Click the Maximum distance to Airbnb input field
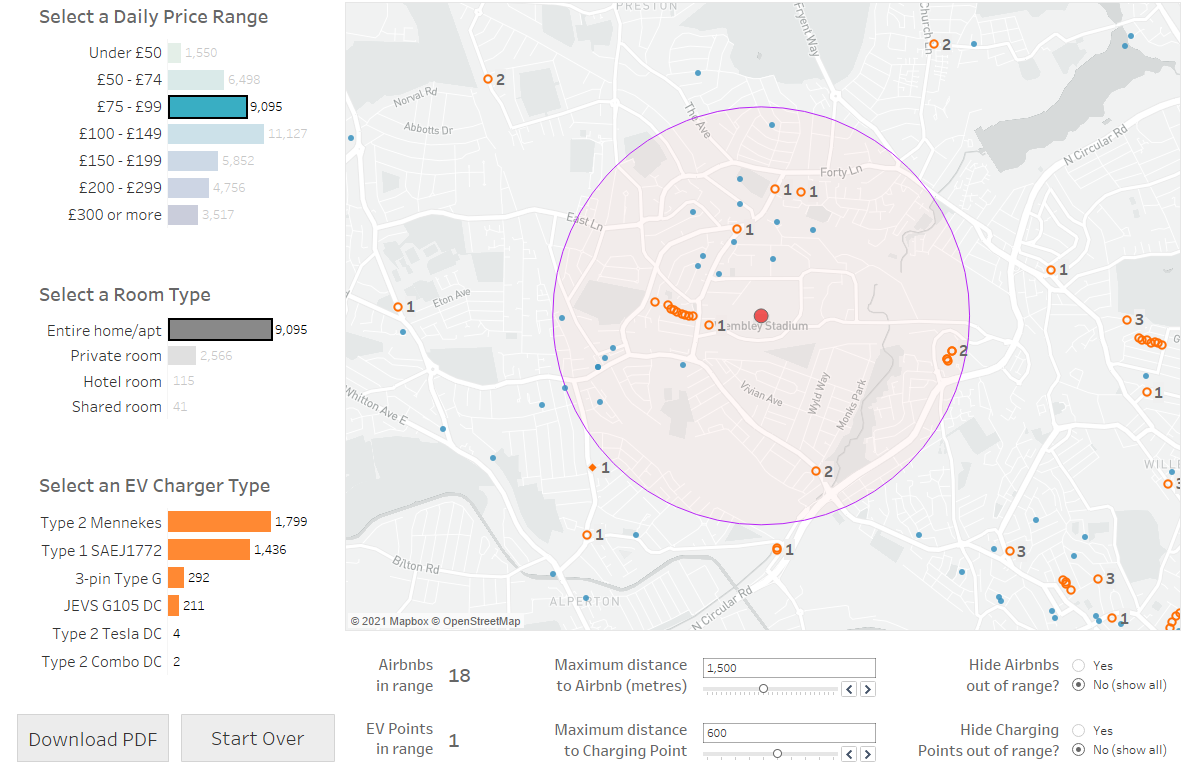This screenshot has height=779, width=1183. tap(789, 668)
